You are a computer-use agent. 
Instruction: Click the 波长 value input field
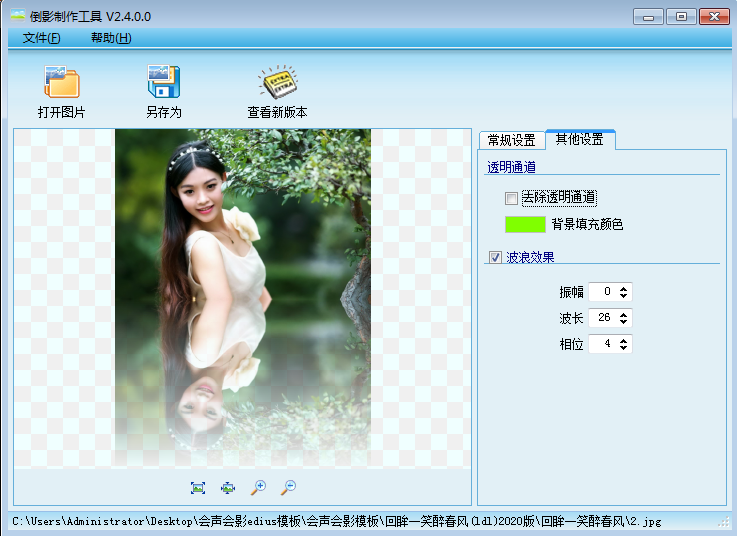click(x=603, y=318)
